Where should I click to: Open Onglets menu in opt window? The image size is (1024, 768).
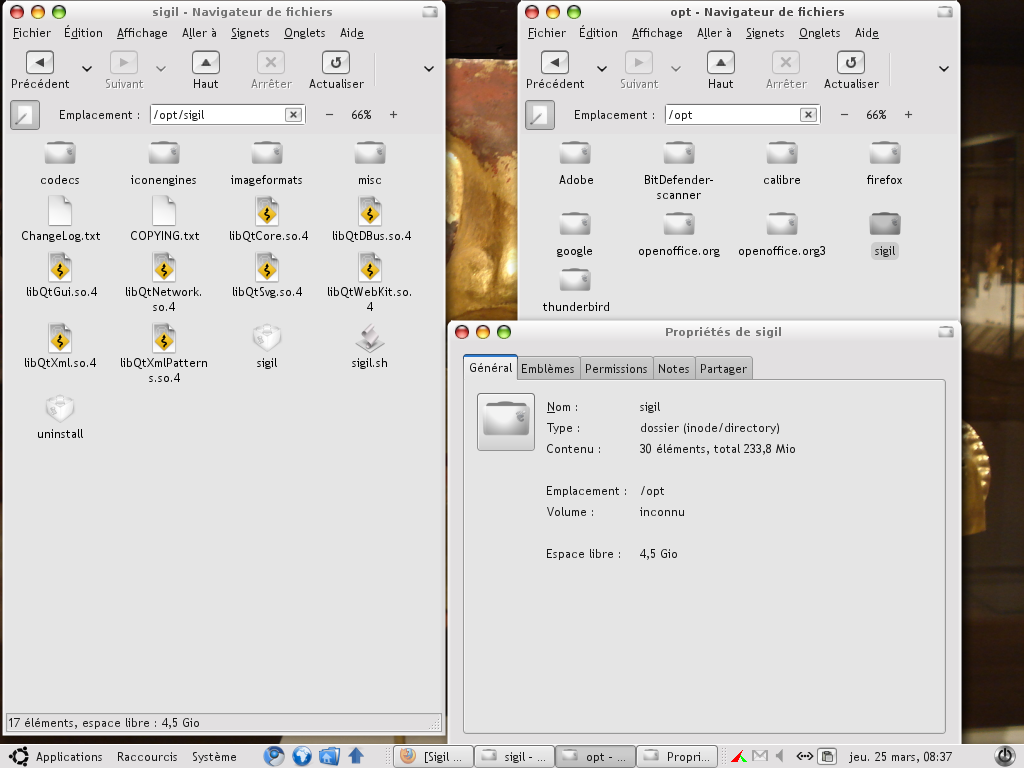coord(820,33)
